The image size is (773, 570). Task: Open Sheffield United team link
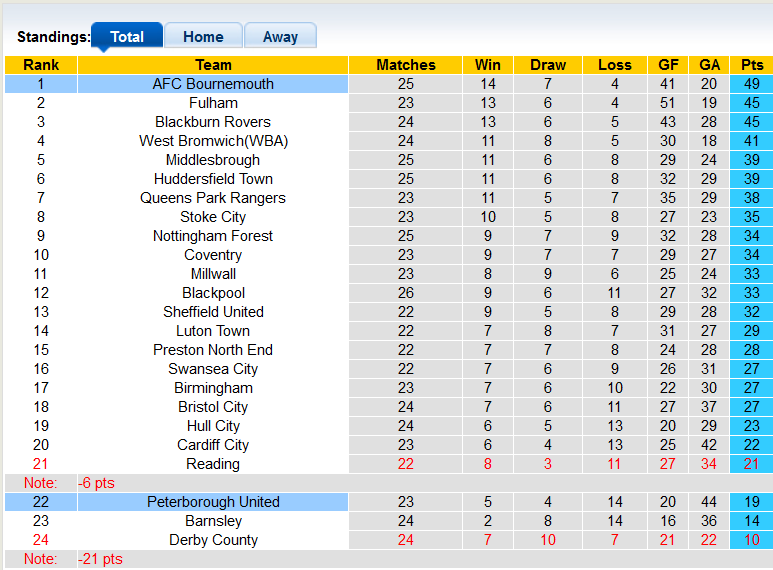tap(213, 312)
